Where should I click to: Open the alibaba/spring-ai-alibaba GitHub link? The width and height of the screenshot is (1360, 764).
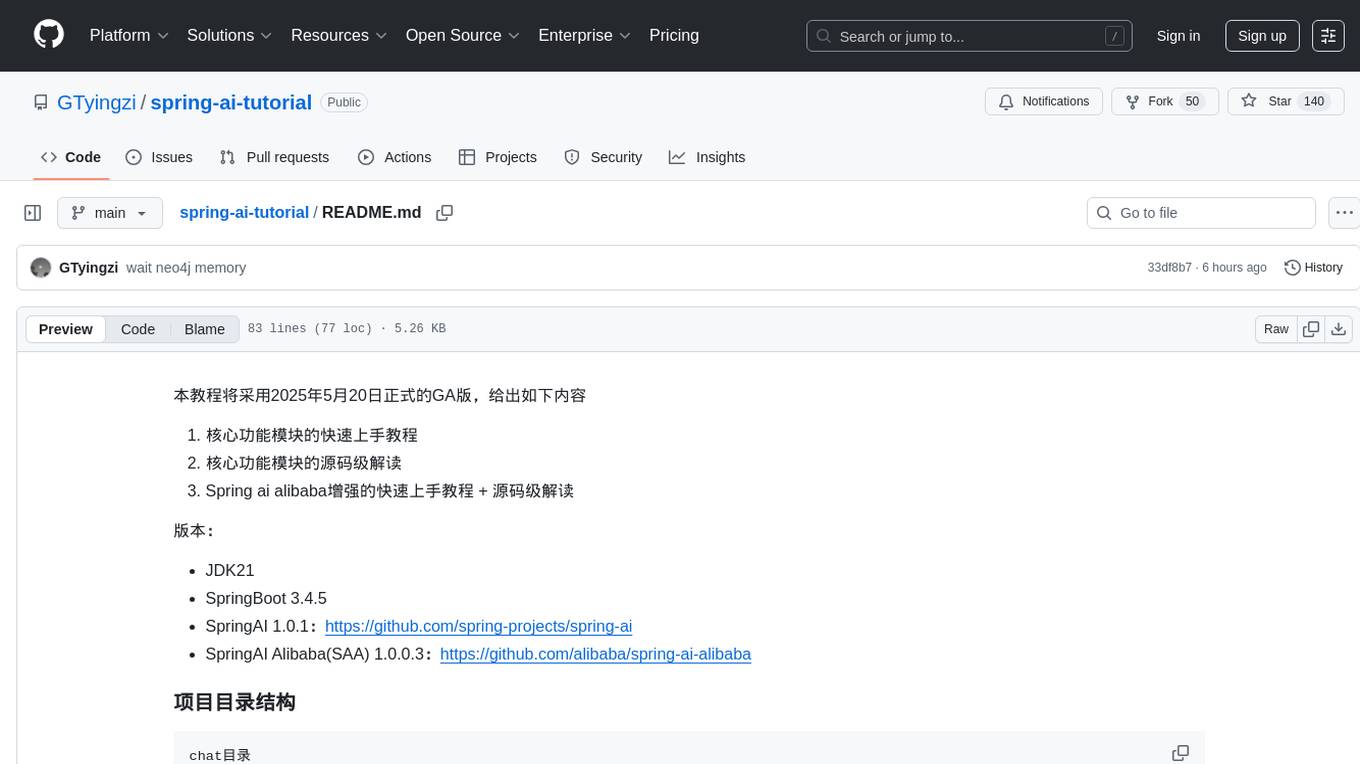pyautogui.click(x=595, y=654)
